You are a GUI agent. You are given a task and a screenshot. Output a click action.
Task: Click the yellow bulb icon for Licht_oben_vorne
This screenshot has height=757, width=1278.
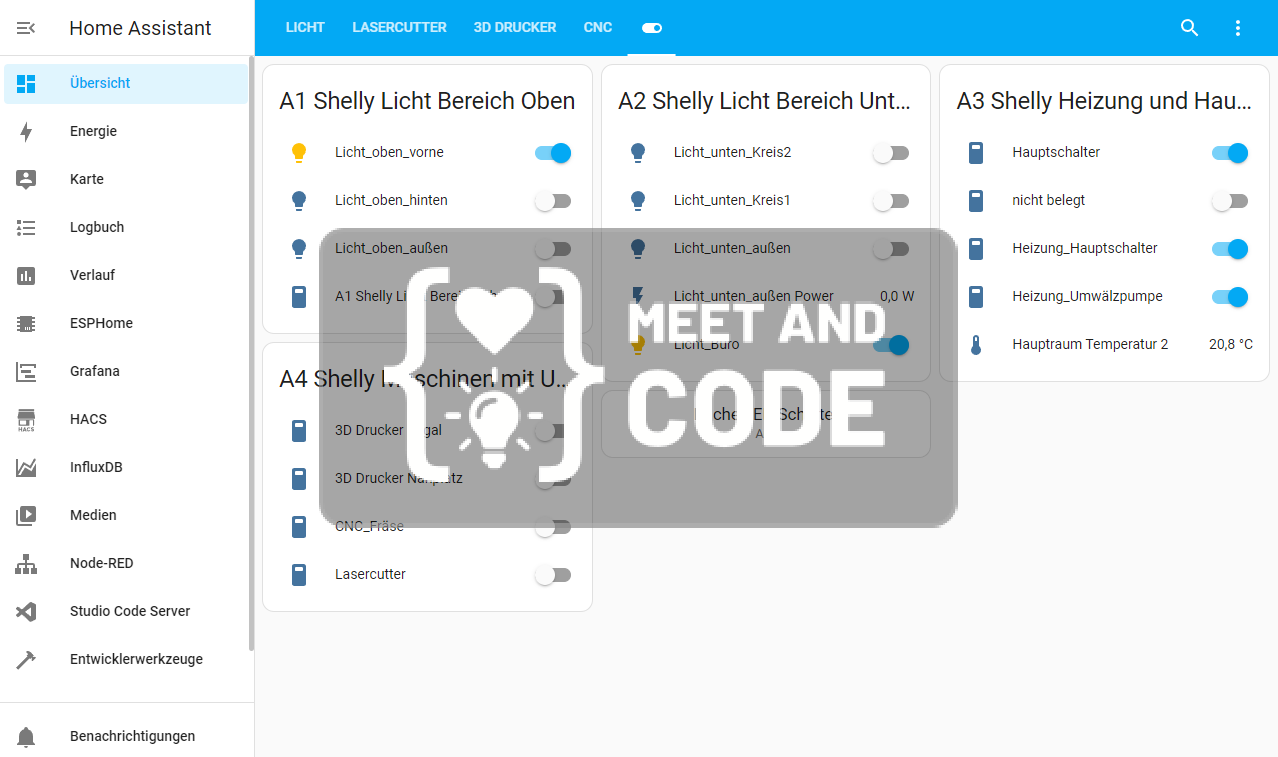pos(298,153)
